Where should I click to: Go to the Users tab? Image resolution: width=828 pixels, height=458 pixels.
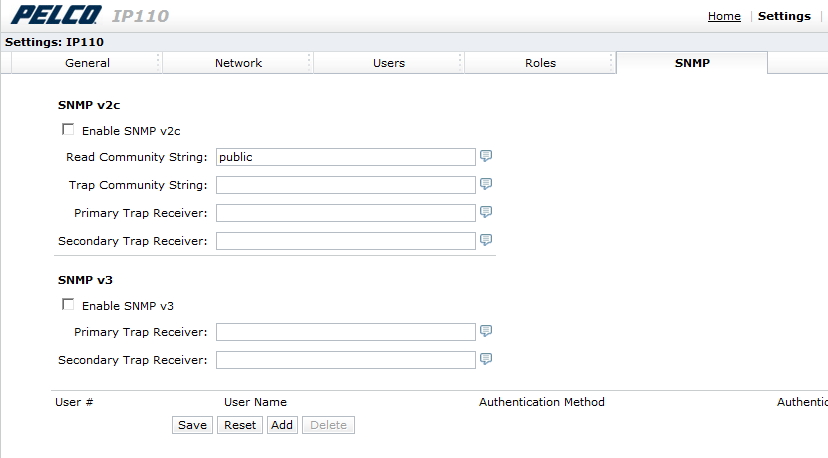click(x=388, y=63)
